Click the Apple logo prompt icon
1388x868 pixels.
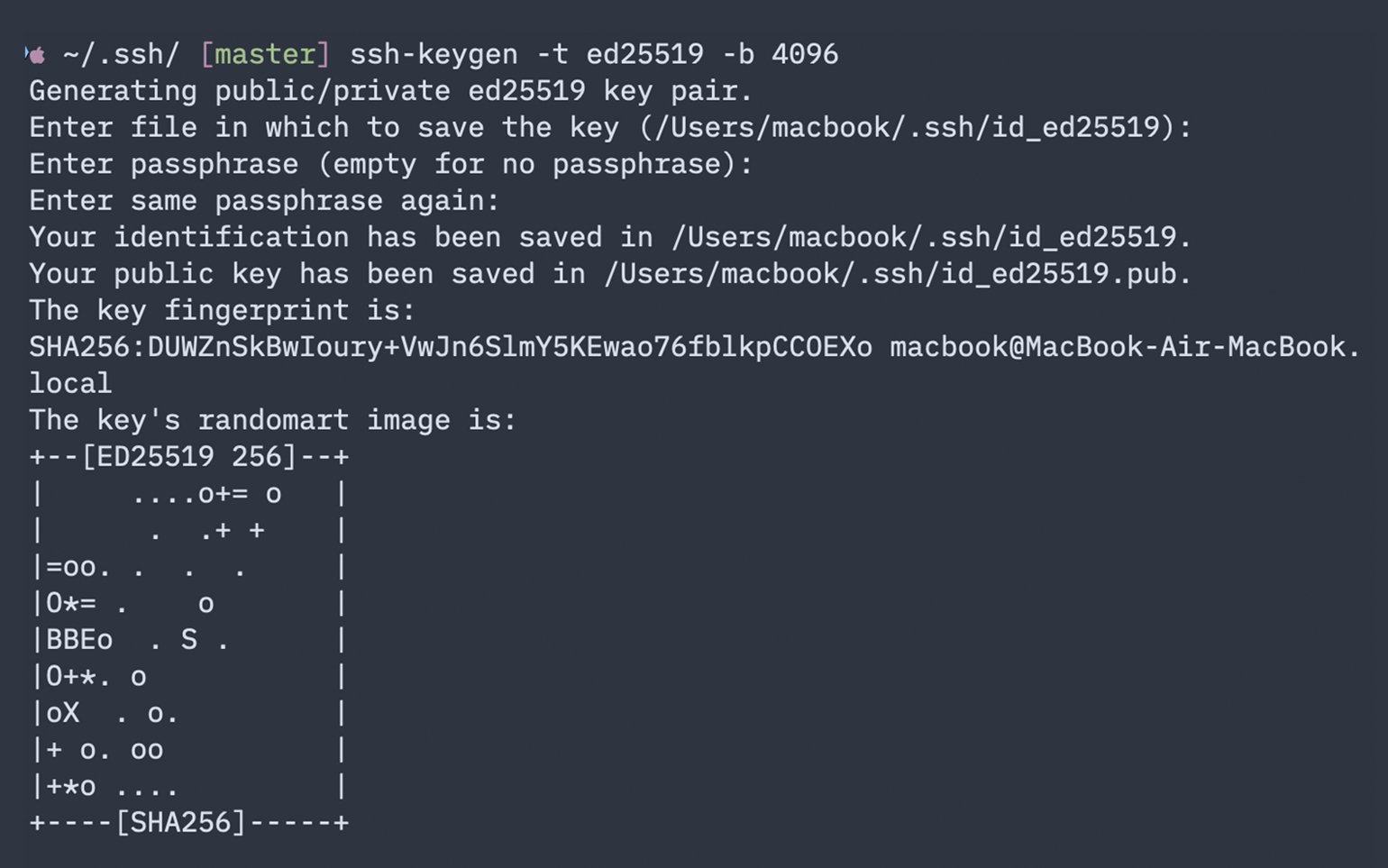[36, 55]
